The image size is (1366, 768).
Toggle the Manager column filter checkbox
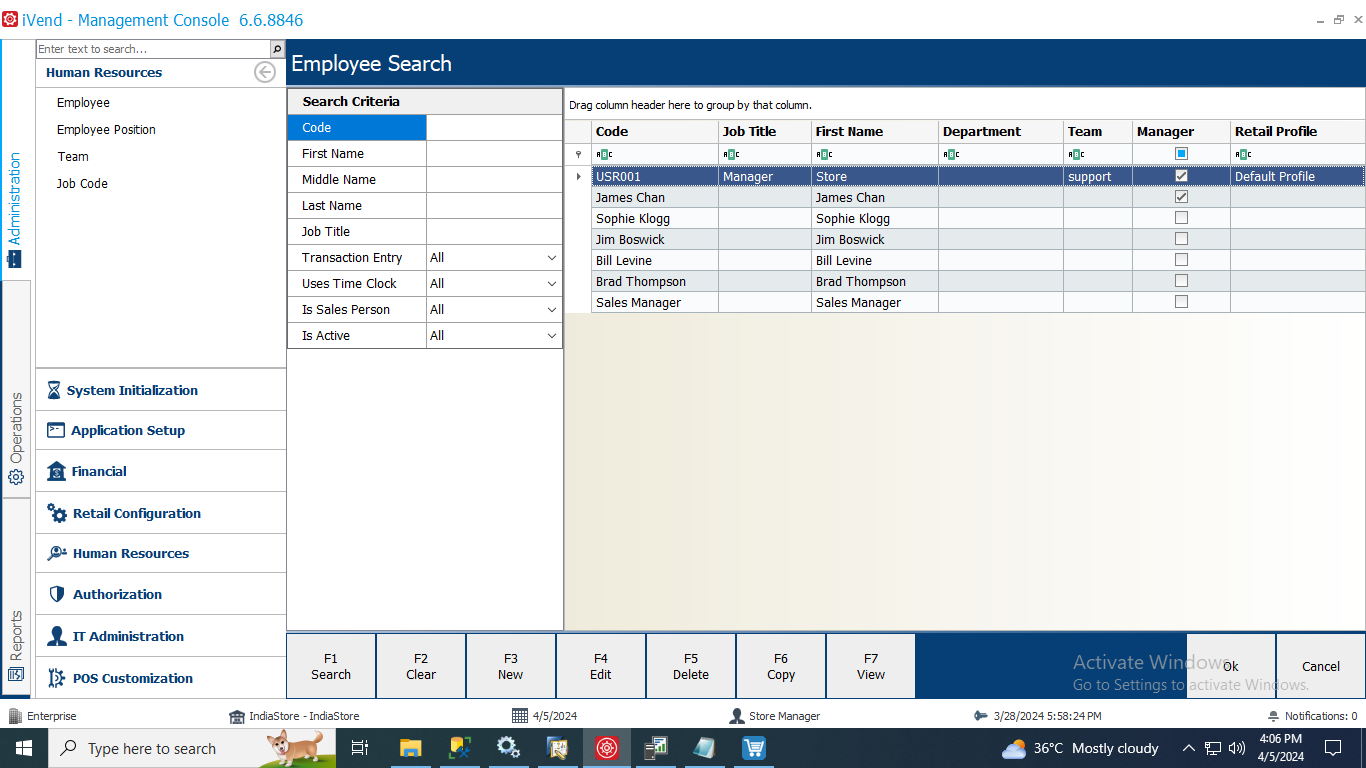click(x=1181, y=154)
